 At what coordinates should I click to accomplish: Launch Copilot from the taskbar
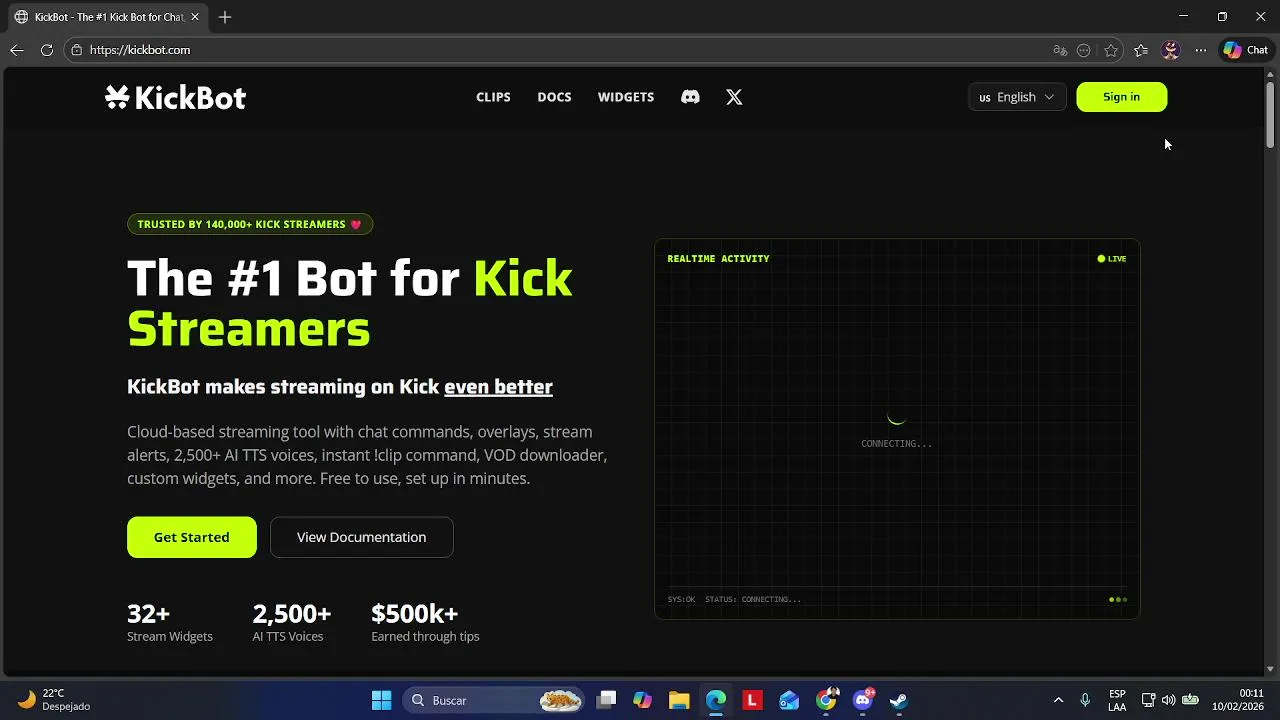point(642,700)
